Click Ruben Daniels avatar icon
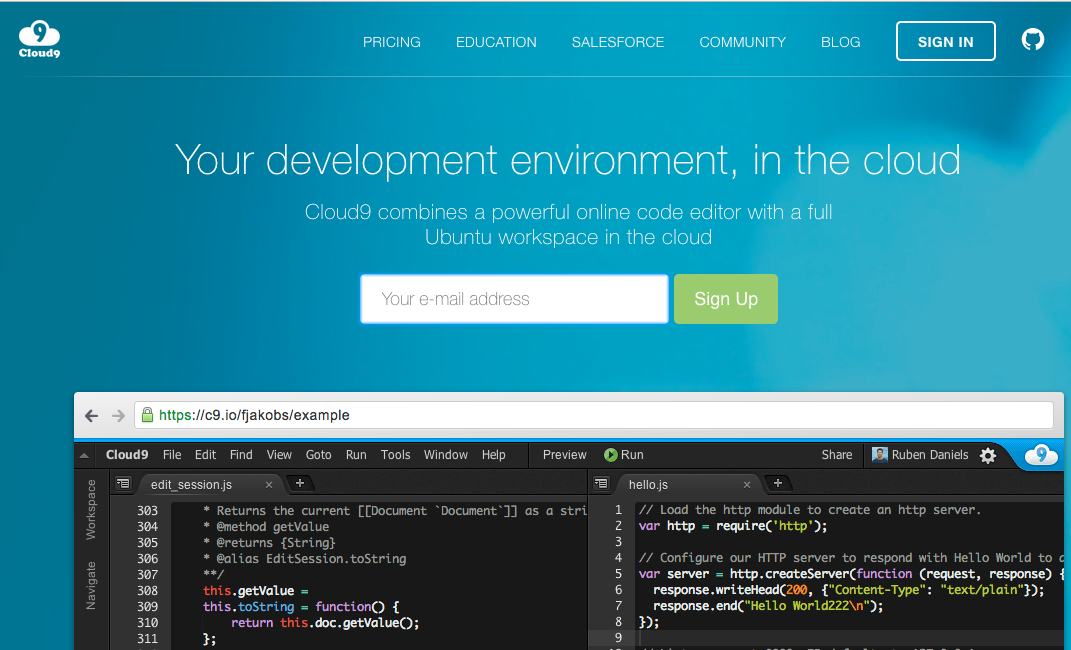 (880, 455)
